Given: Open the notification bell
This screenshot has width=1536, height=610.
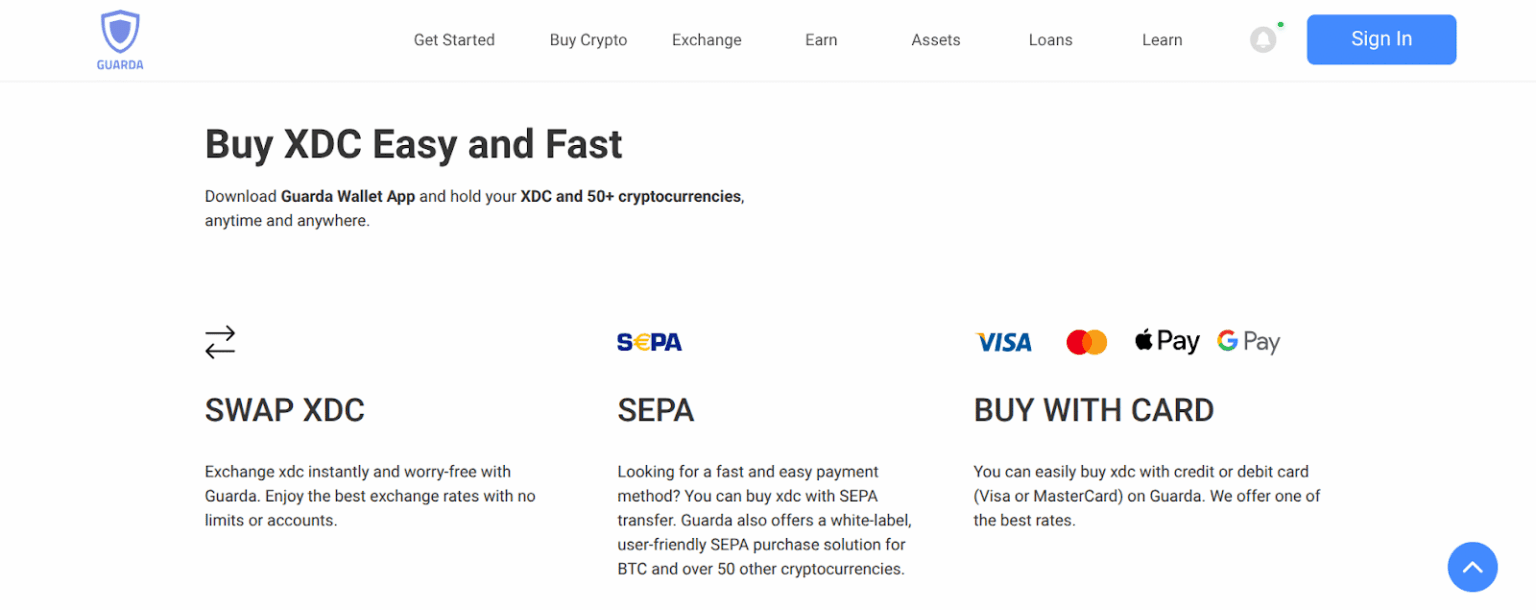Looking at the screenshot, I should click(x=1262, y=39).
